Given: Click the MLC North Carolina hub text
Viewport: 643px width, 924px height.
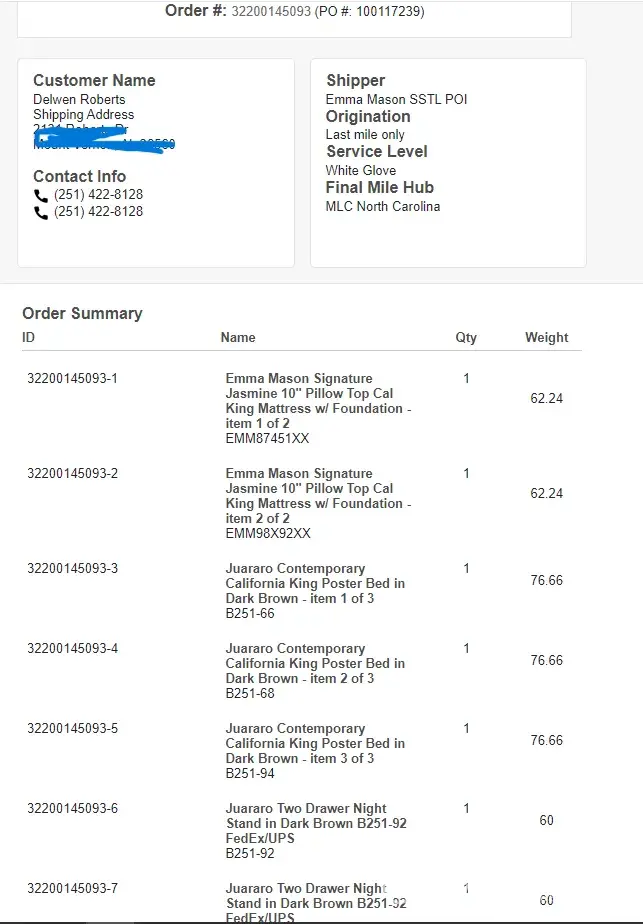Looking at the screenshot, I should (383, 207).
